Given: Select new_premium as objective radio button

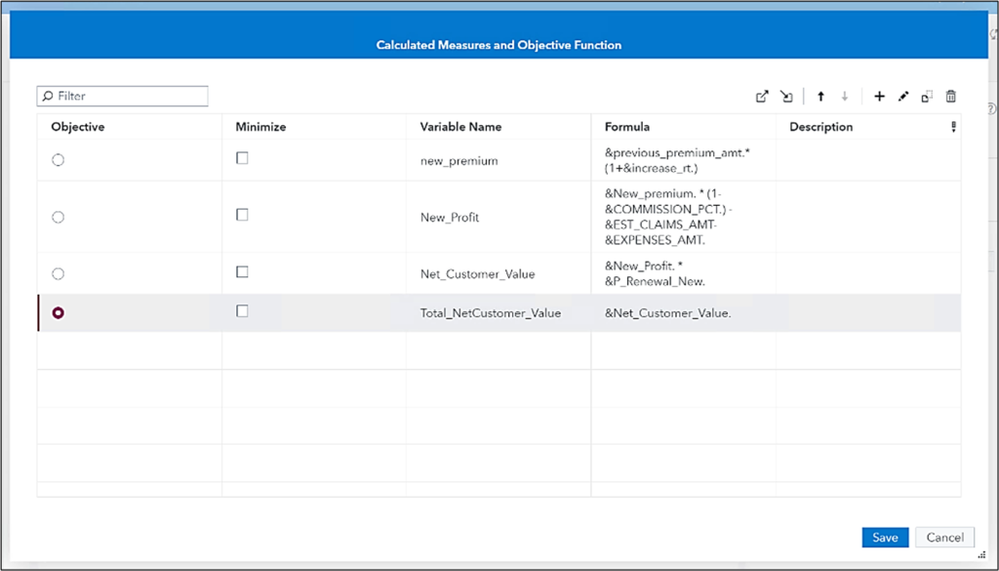Looking at the screenshot, I should (x=58, y=160).
